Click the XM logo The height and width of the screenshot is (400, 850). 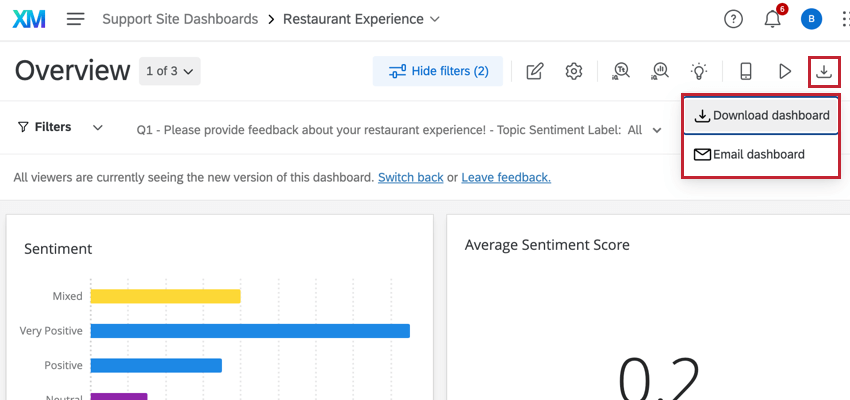coord(30,19)
